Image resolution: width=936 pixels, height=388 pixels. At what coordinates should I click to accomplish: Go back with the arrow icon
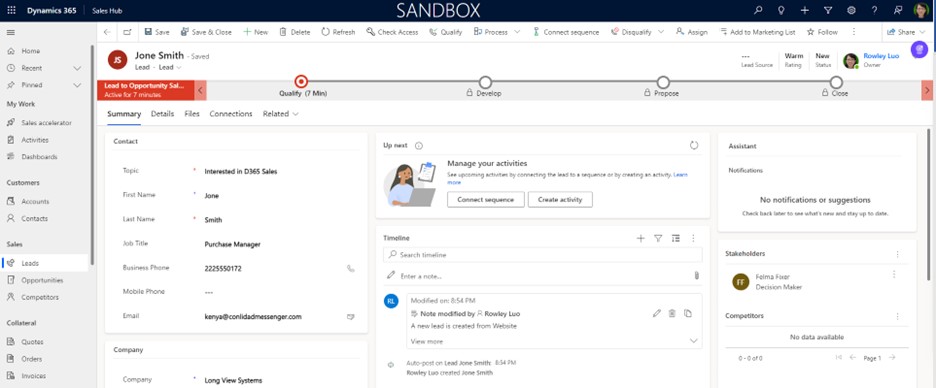pyautogui.click(x=107, y=32)
